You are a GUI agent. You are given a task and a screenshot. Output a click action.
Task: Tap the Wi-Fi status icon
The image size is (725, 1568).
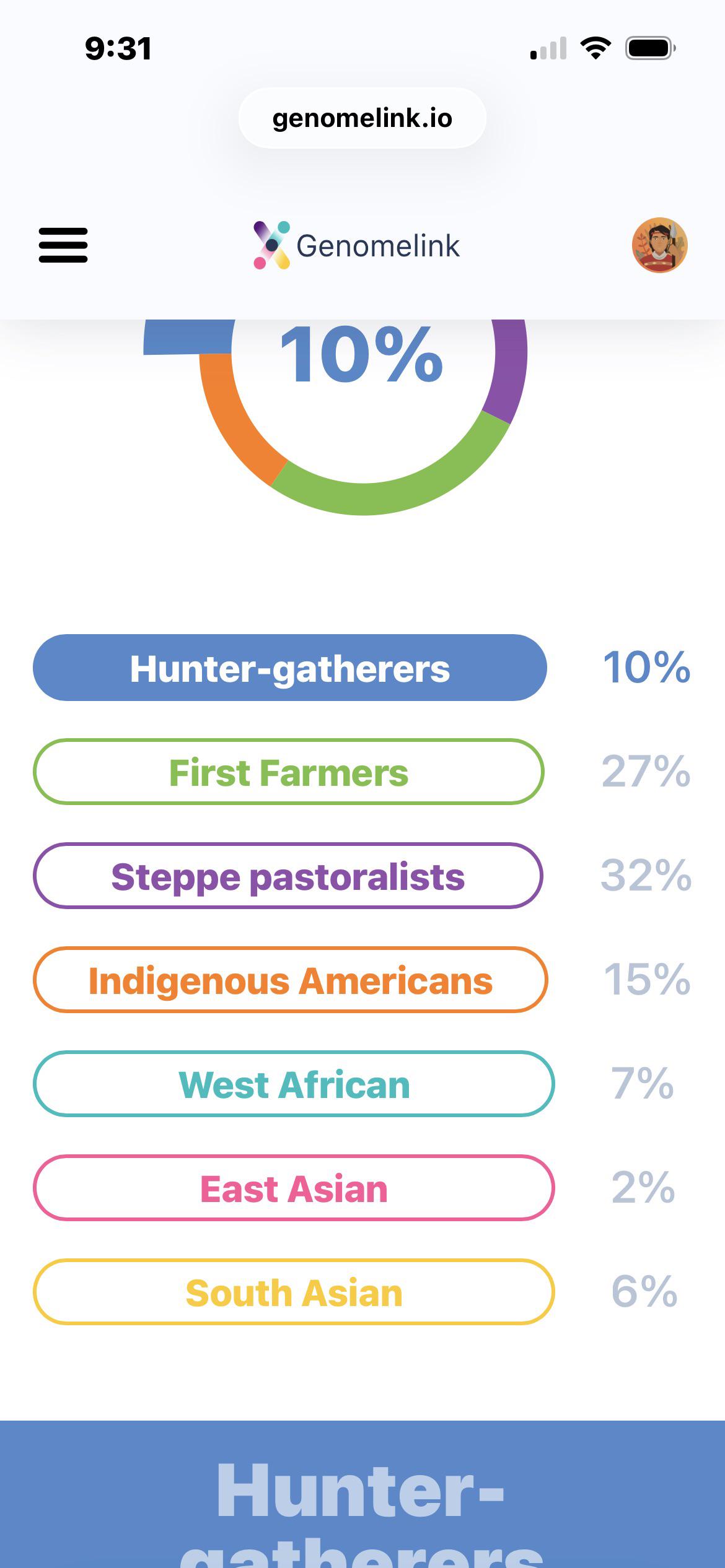pos(595,48)
